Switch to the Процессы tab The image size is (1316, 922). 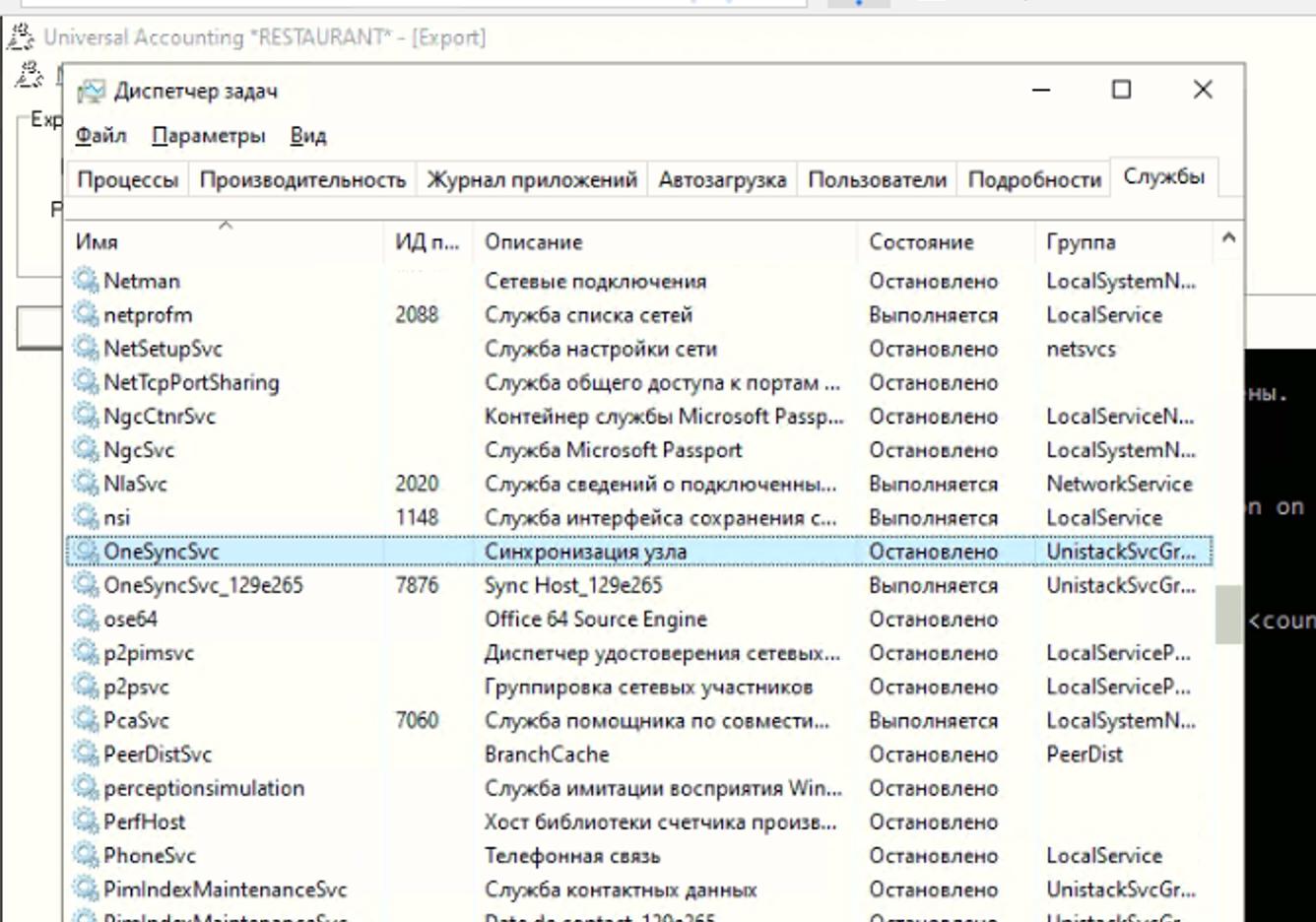coord(127,179)
